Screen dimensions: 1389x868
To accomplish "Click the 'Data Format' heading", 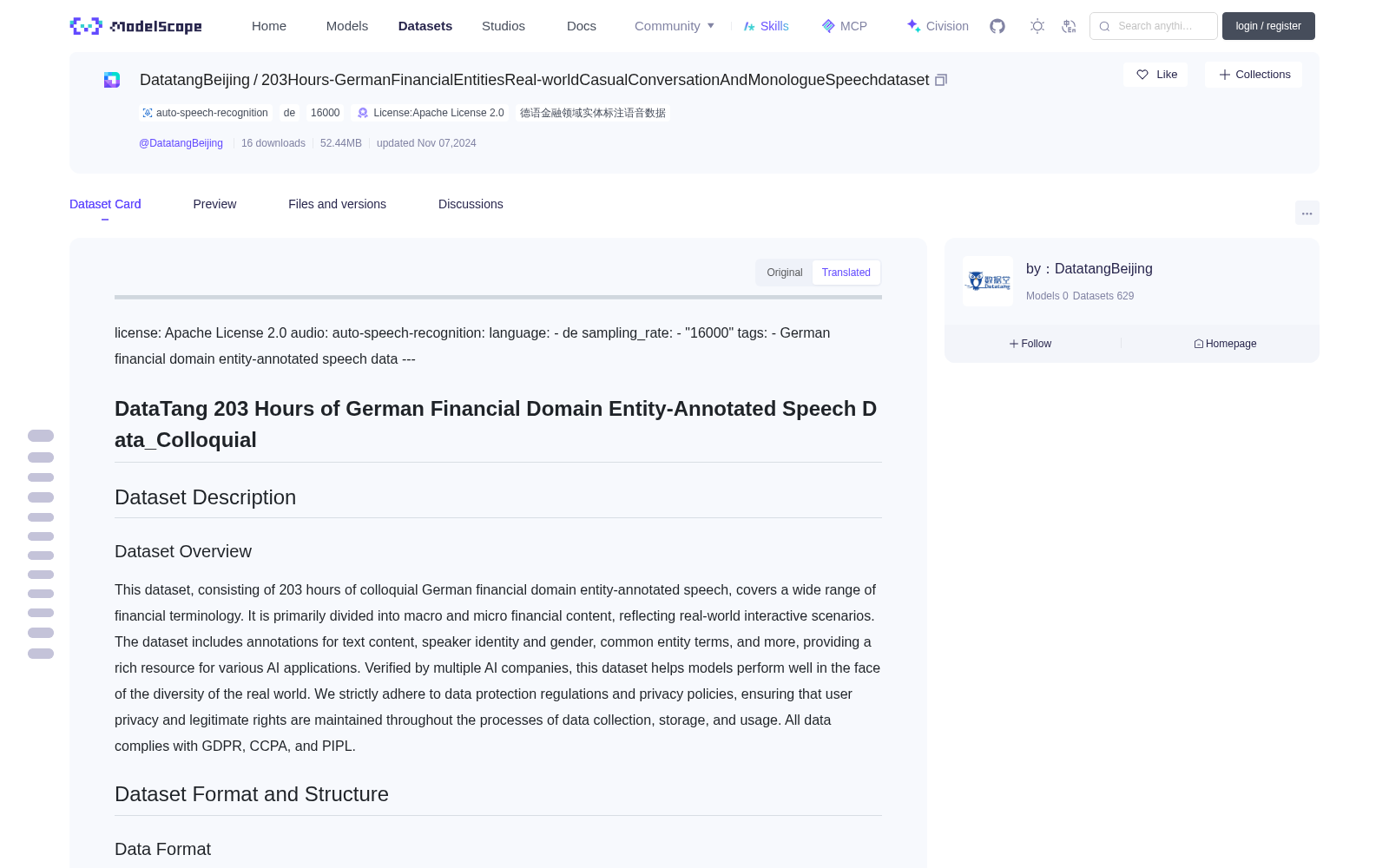I will 162,849.
